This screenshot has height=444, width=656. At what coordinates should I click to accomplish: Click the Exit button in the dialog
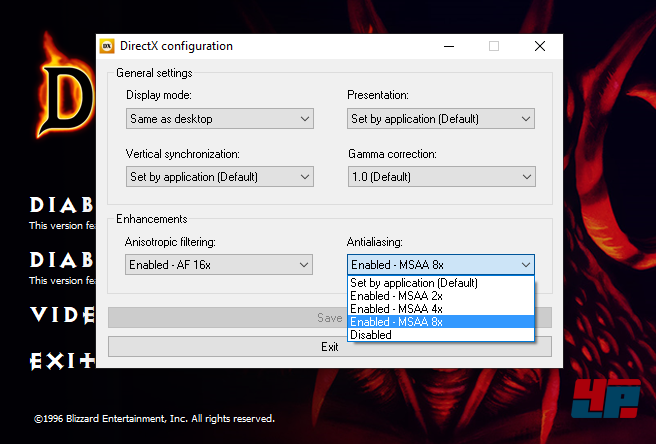(329, 347)
